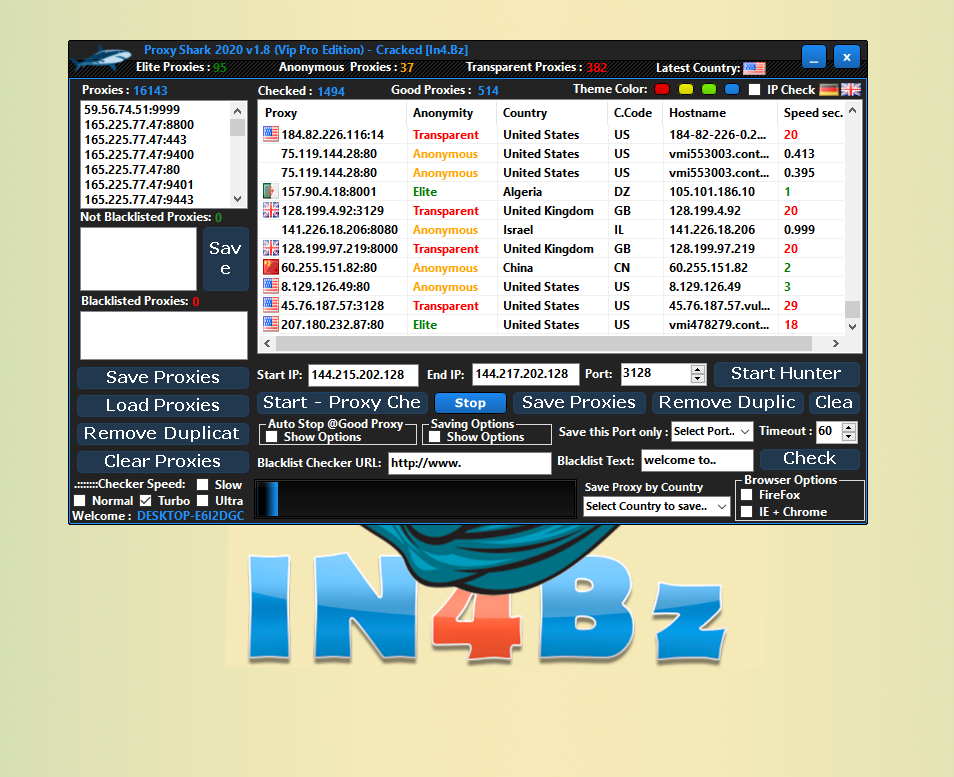Tick Auto Stop Show Options checkbox
Image resolution: width=954 pixels, height=777 pixels.
click(272, 437)
